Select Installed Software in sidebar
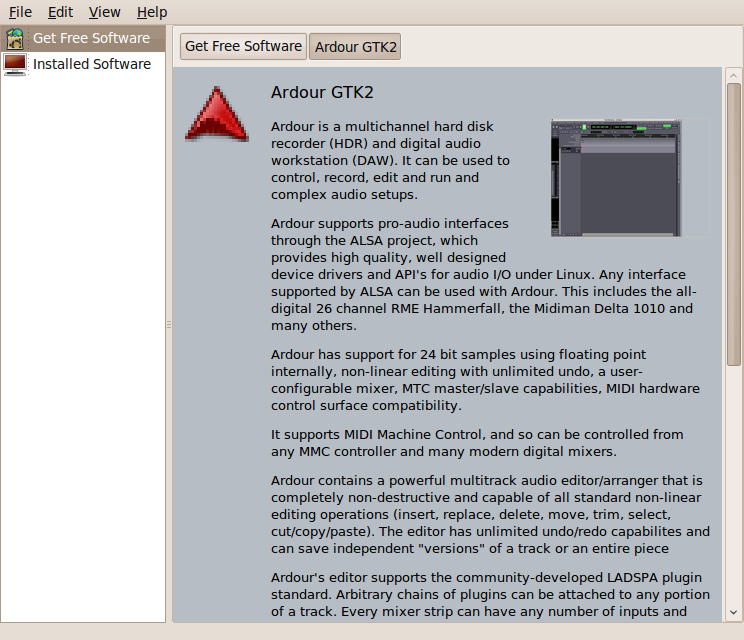 coord(83,64)
